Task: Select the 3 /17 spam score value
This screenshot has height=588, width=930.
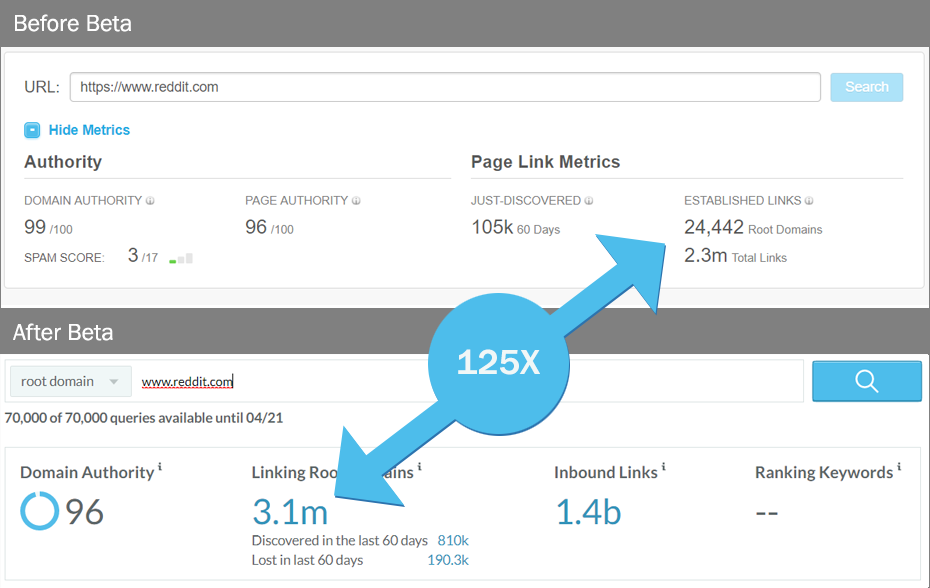Action: coord(142,256)
